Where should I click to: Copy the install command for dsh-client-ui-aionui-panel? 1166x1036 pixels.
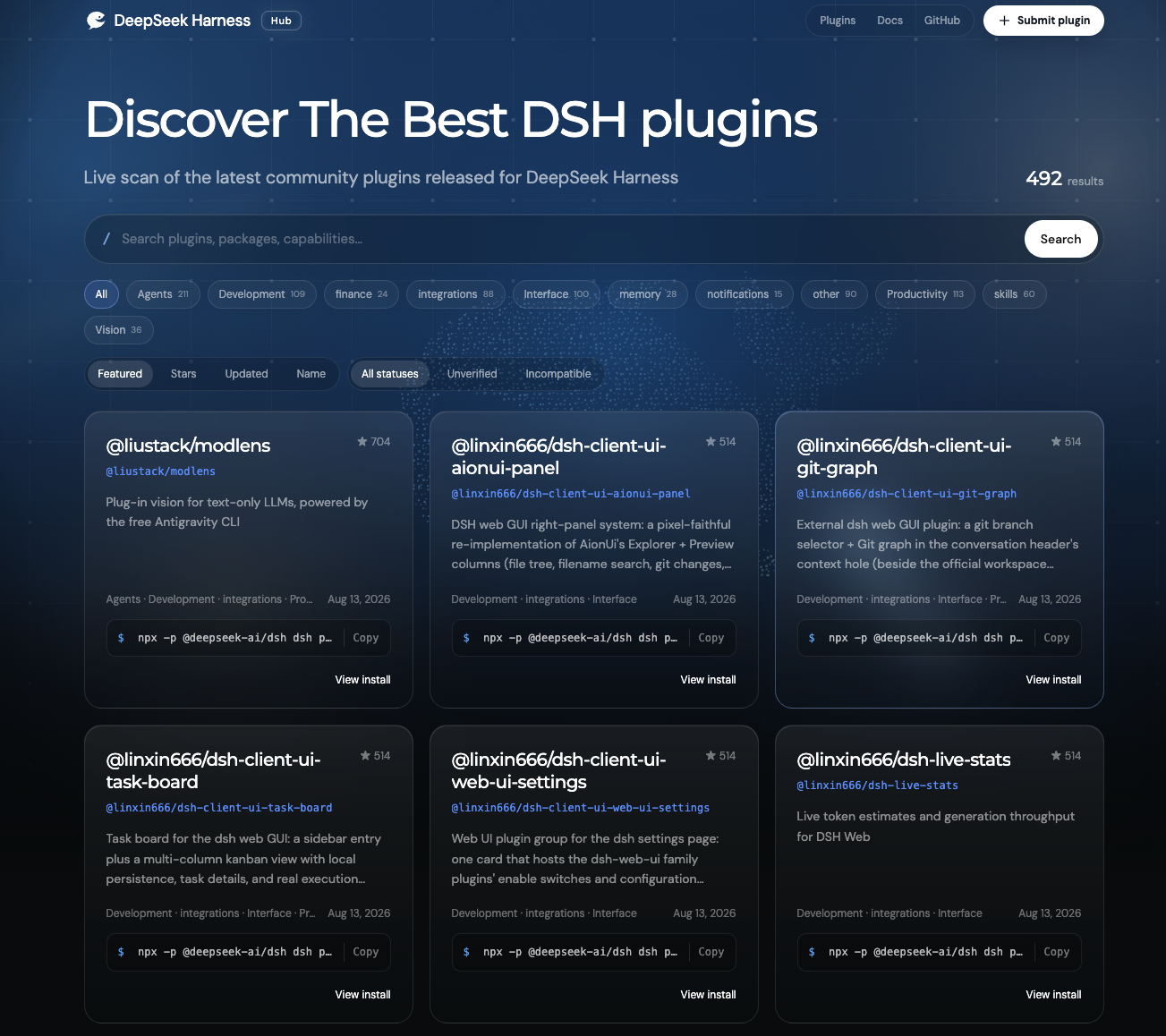click(x=711, y=638)
